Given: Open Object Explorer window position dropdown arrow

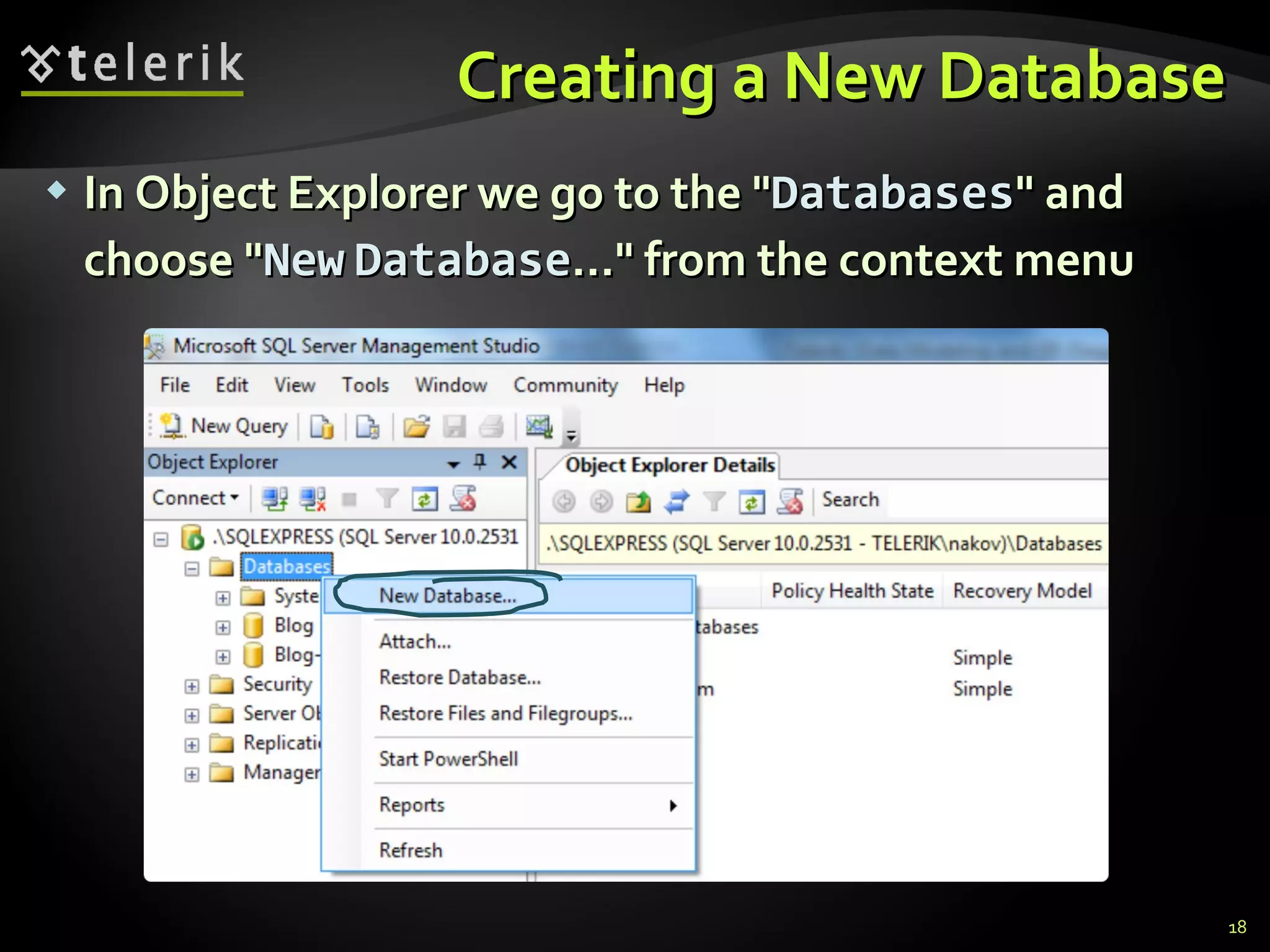Looking at the screenshot, I should pyautogui.click(x=454, y=464).
